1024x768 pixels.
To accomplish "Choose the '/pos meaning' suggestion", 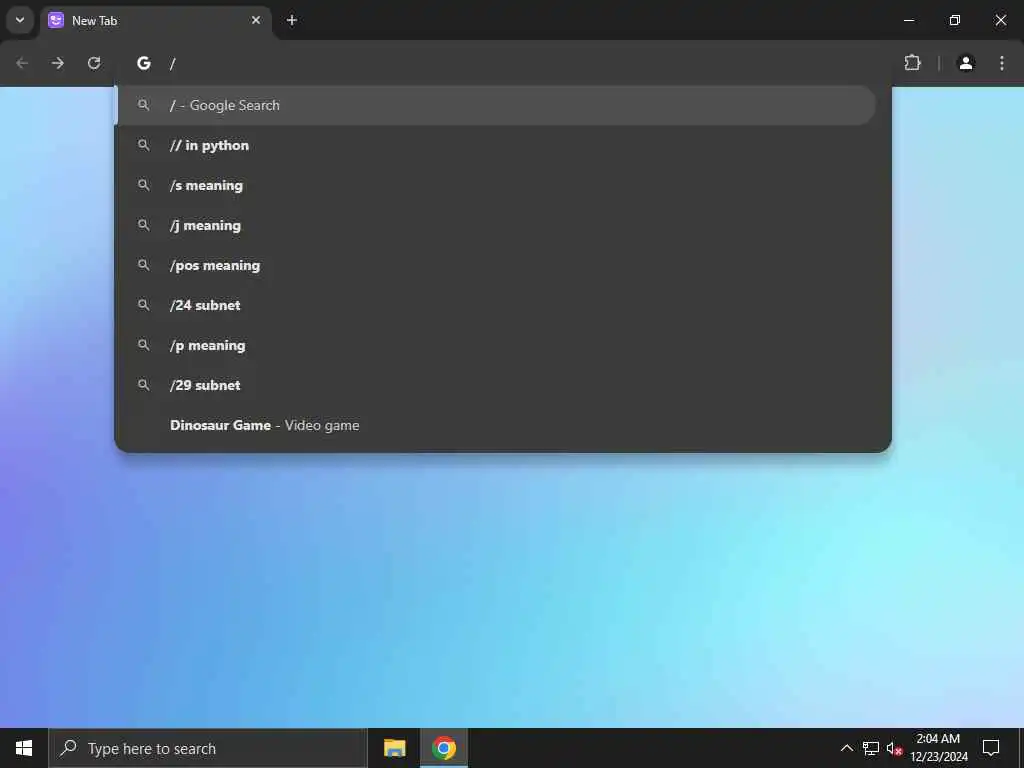I will click(x=496, y=265).
